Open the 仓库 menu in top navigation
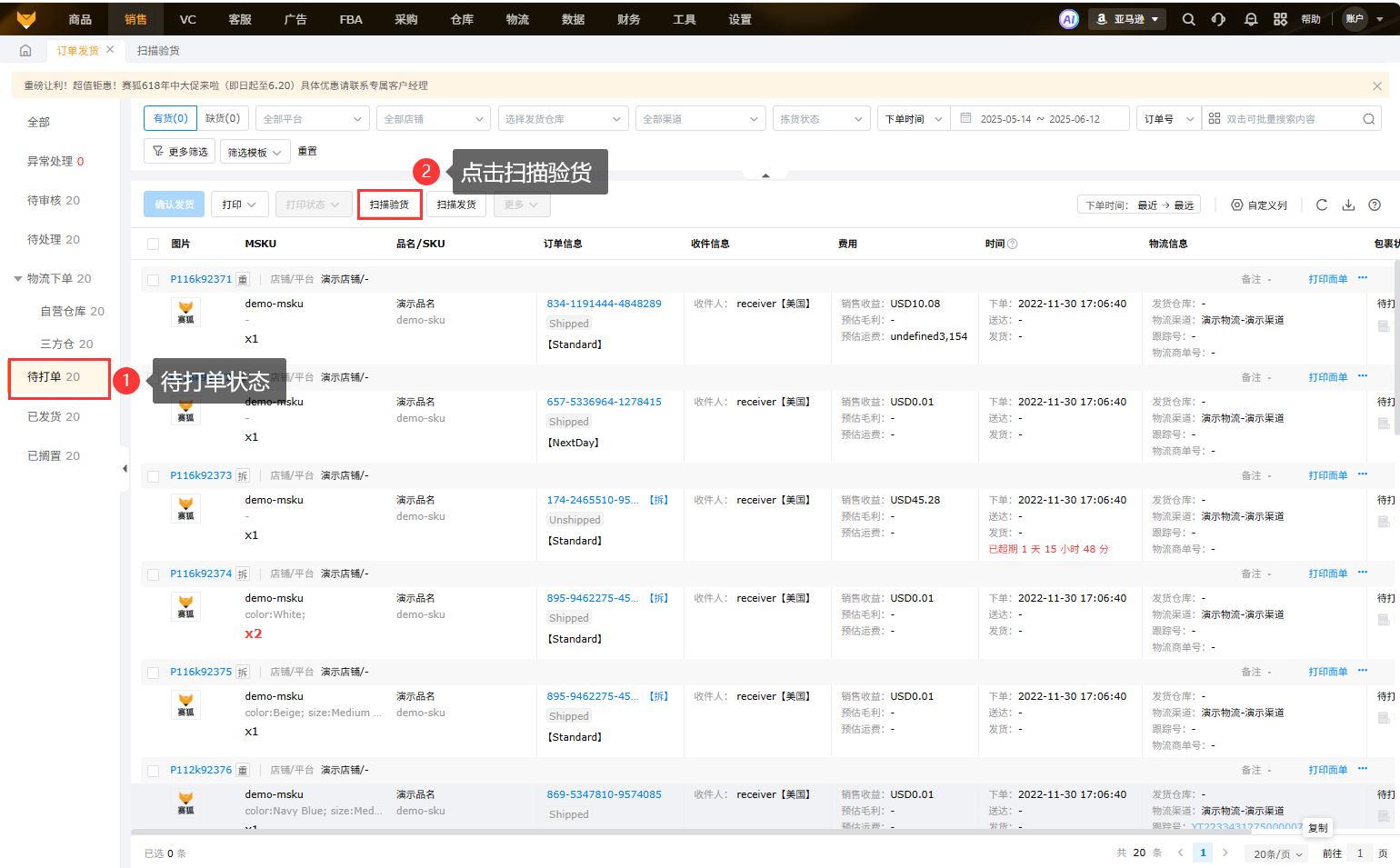1400x868 pixels. 462,19
